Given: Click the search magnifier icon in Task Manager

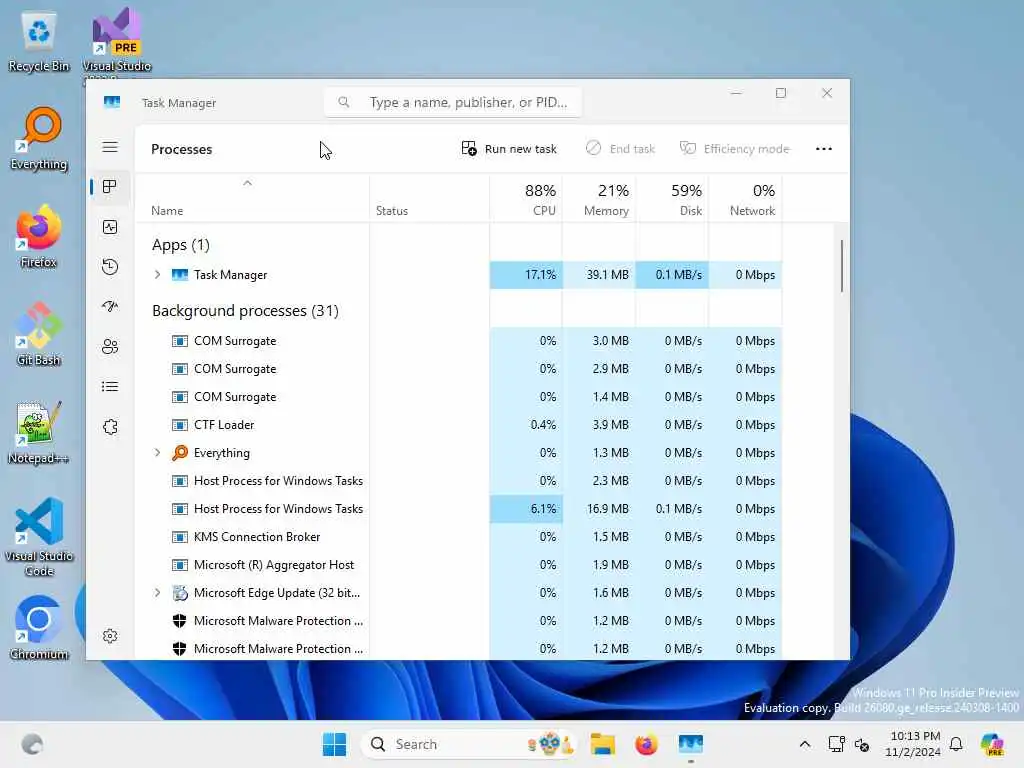Looking at the screenshot, I should pos(344,102).
